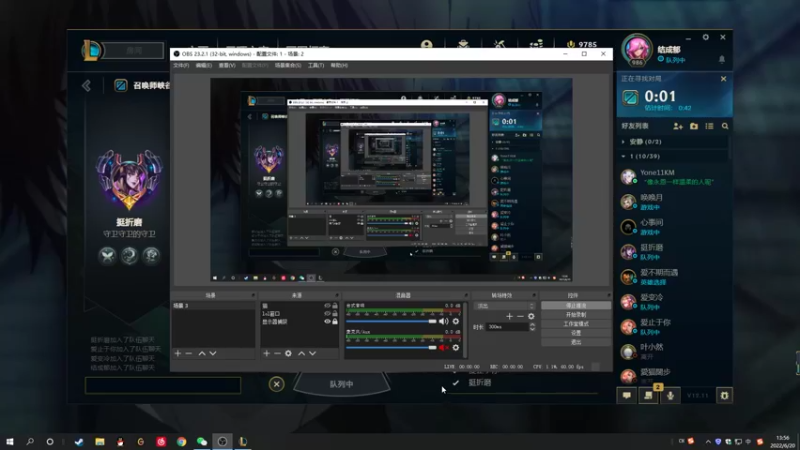The height and width of the screenshot is (450, 800).
Task: Click the Stop Streaming button in OBS controls
Action: [576, 306]
